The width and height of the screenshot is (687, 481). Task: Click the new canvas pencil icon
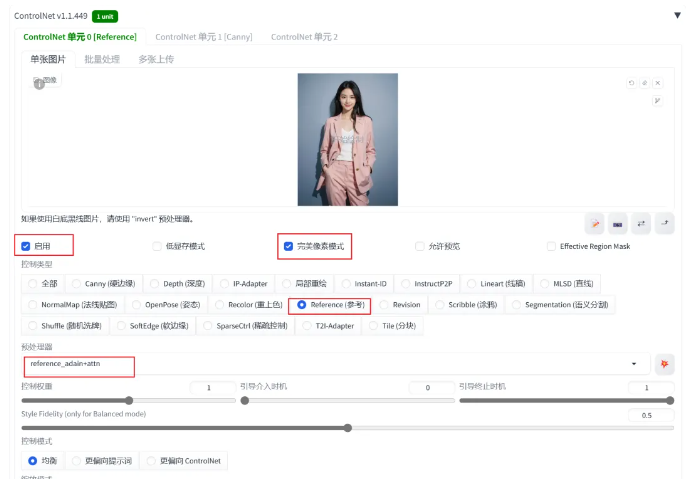[595, 224]
